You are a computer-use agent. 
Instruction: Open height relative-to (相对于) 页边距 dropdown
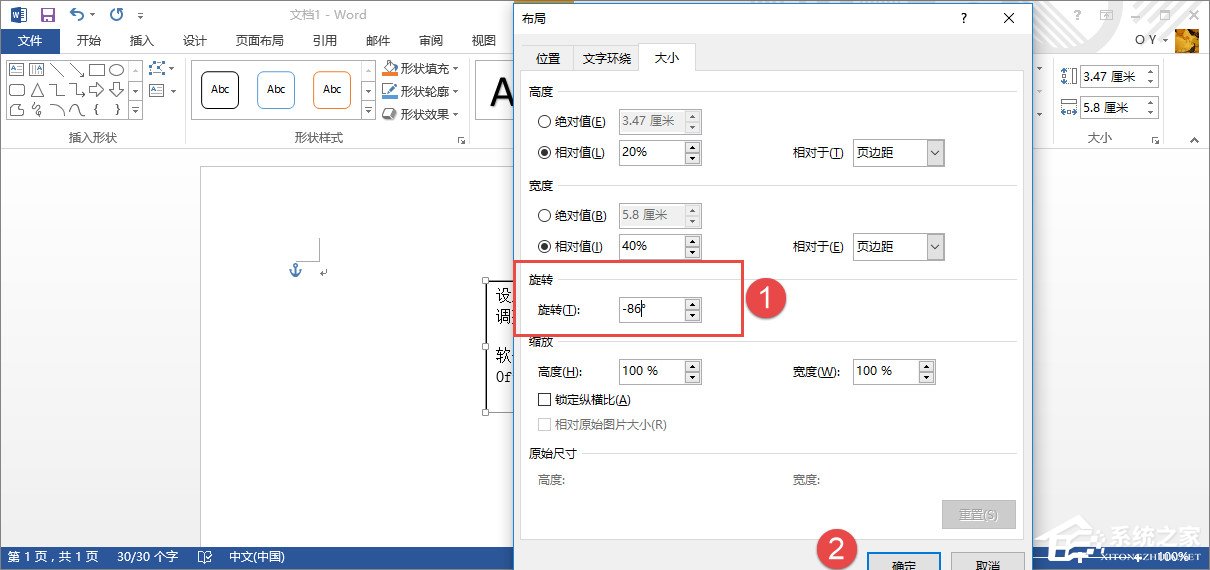point(935,153)
